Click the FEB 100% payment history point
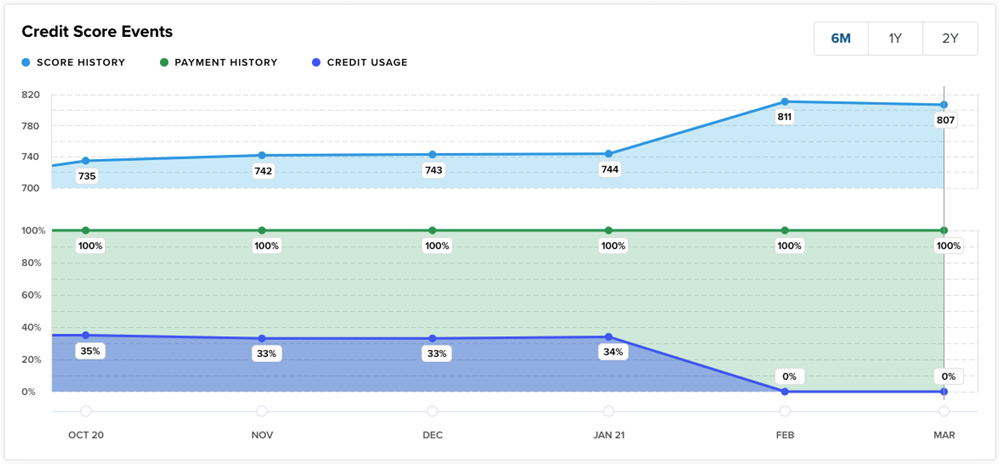 tap(784, 230)
